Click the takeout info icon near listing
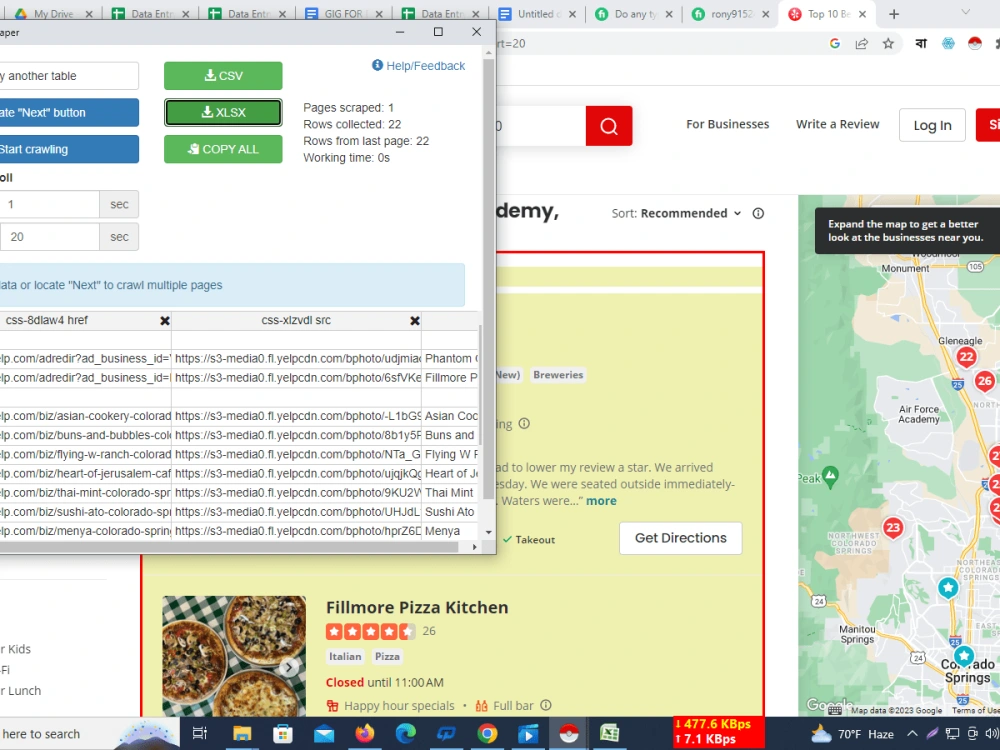 pyautogui.click(x=524, y=423)
